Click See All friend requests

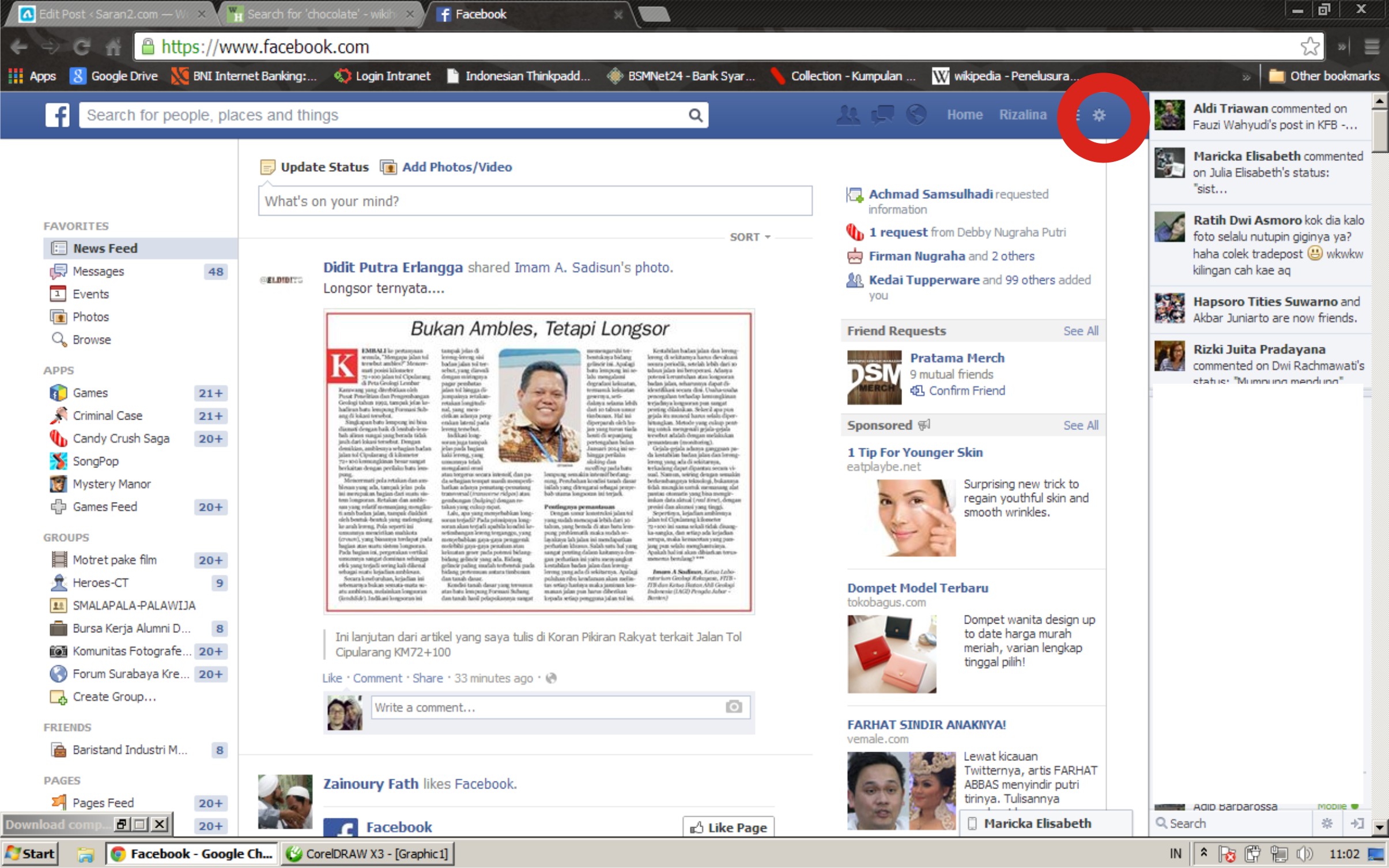pos(1081,331)
